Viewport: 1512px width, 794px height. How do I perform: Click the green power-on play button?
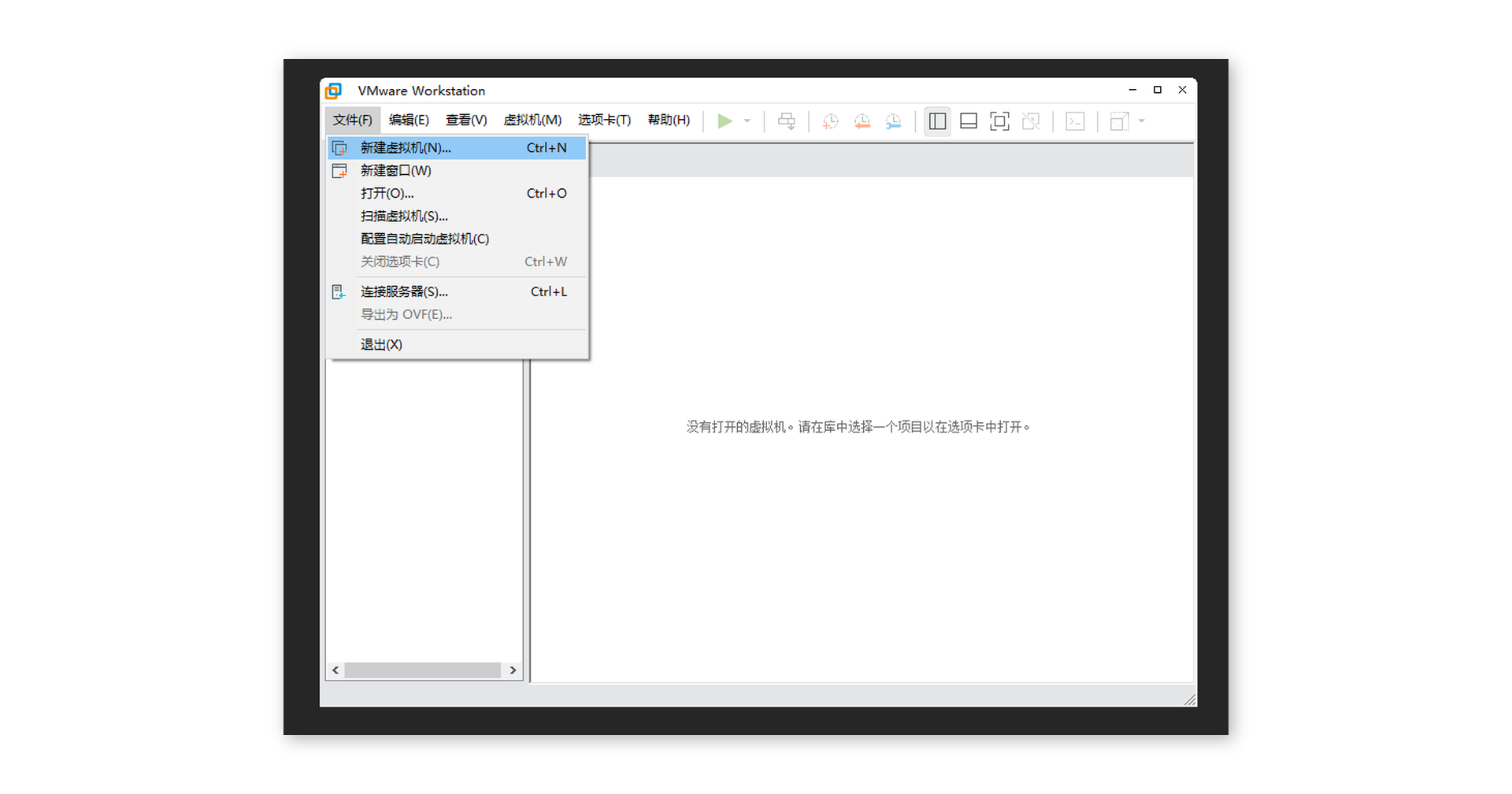pos(724,121)
